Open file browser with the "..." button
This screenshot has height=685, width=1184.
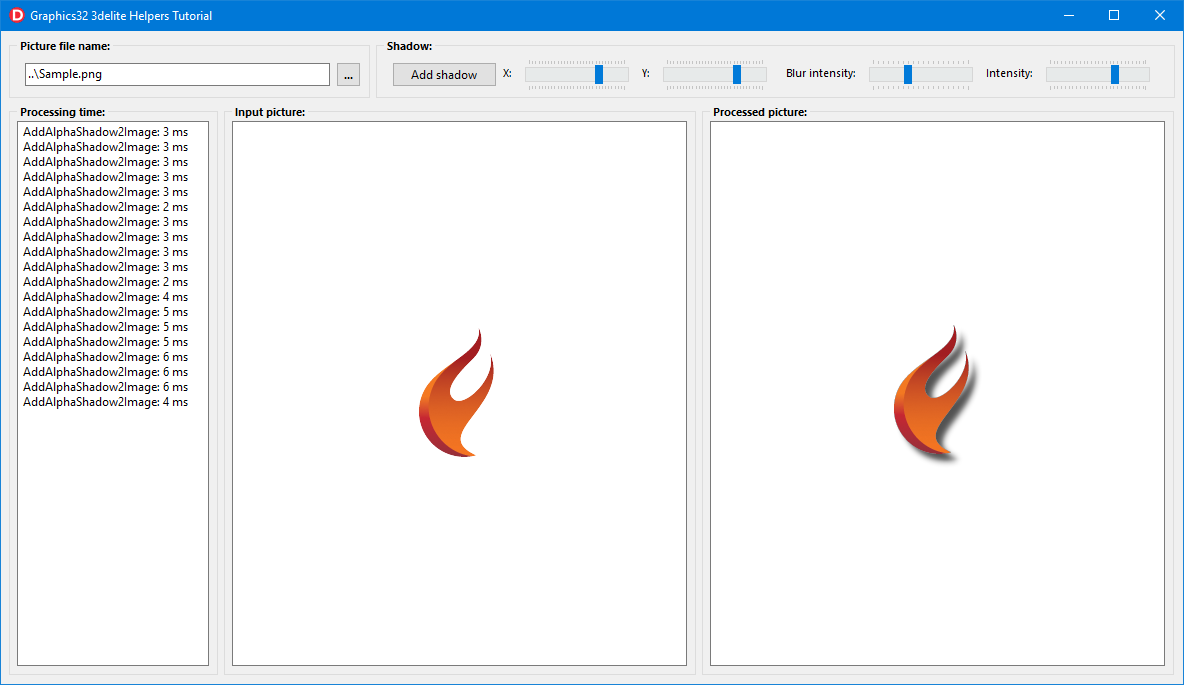coord(348,74)
